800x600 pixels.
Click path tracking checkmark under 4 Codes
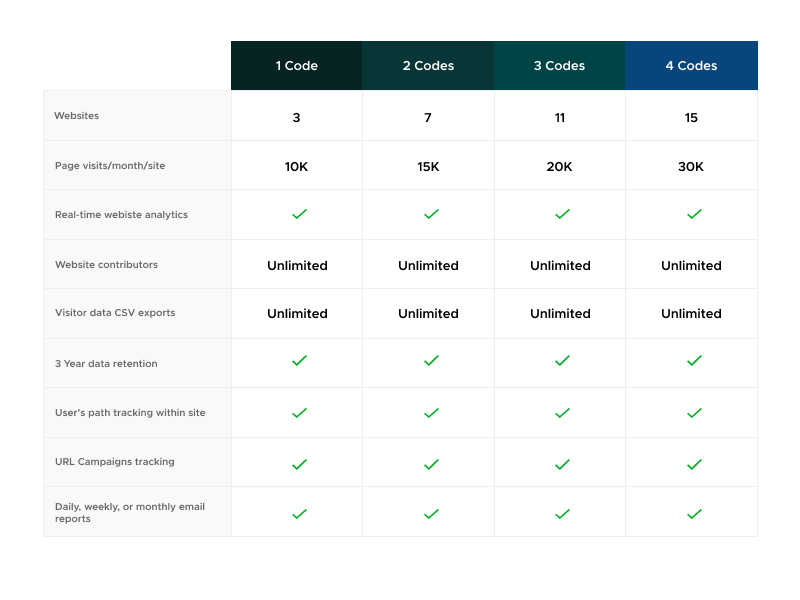[694, 412]
